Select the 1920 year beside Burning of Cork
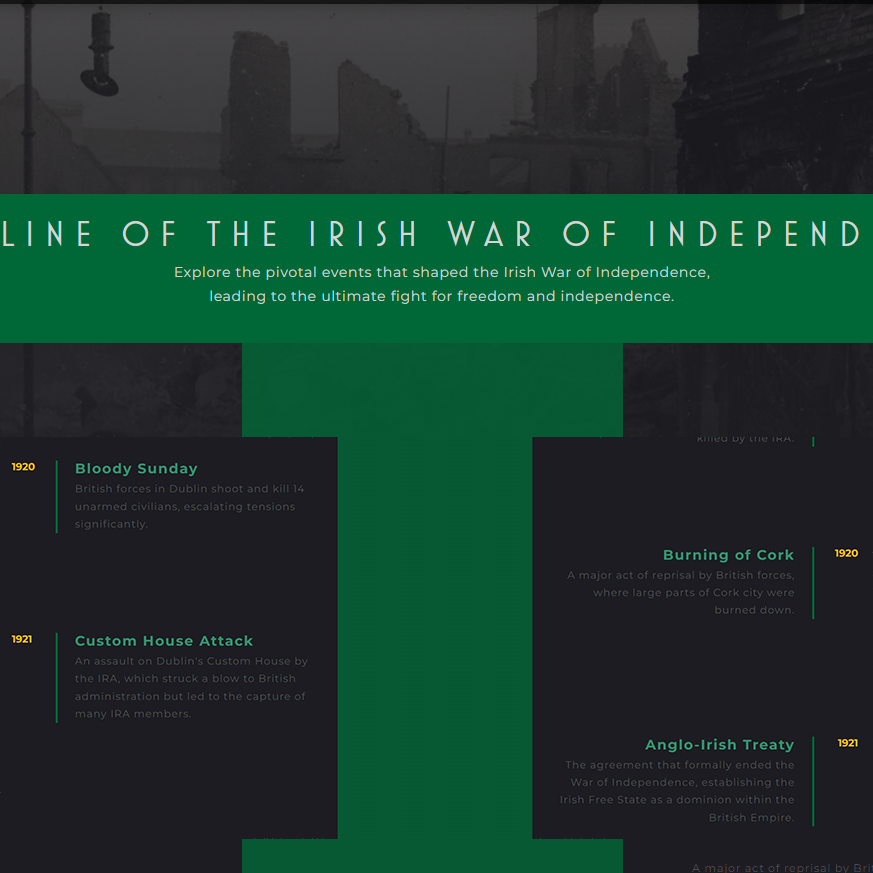This screenshot has height=873, width=873. 846,553
